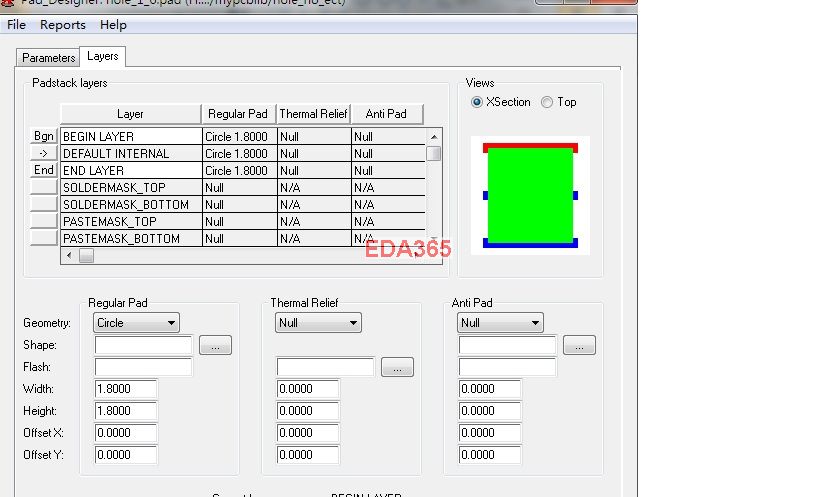The height and width of the screenshot is (497, 819).
Task: Click the Thermal Relief Width field
Action: click(x=308, y=389)
